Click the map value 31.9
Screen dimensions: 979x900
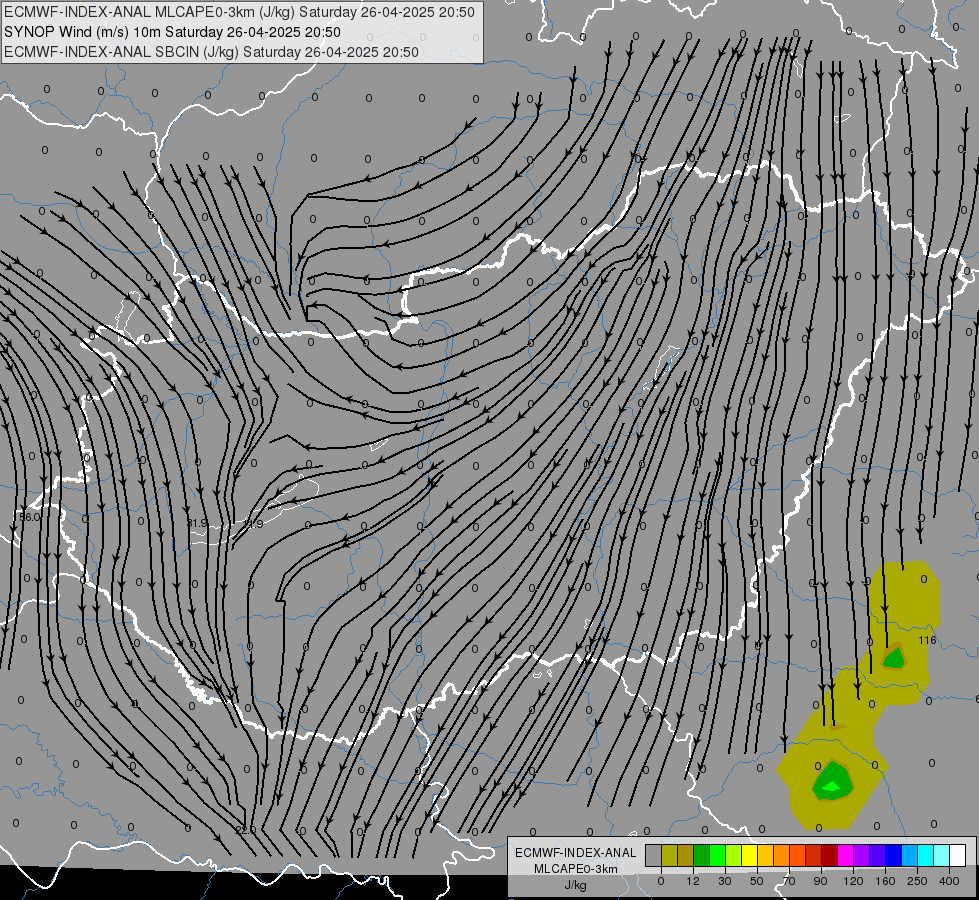pyautogui.click(x=197, y=523)
